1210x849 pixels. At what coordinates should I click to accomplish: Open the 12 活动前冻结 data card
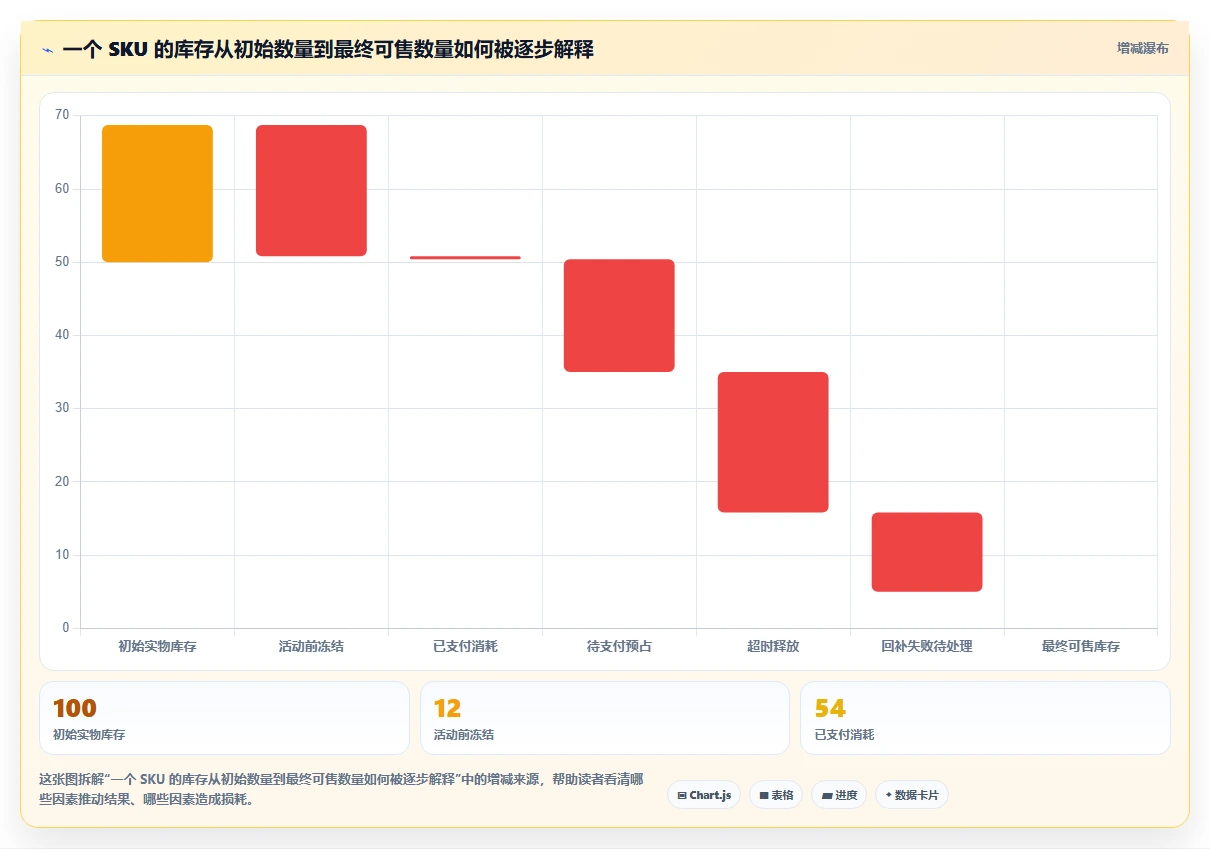pos(605,718)
